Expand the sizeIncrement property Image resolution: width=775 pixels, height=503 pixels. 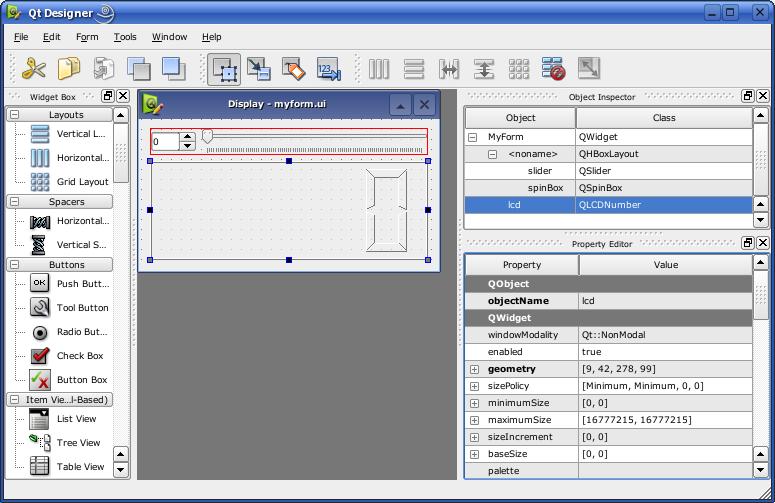[x=474, y=437]
